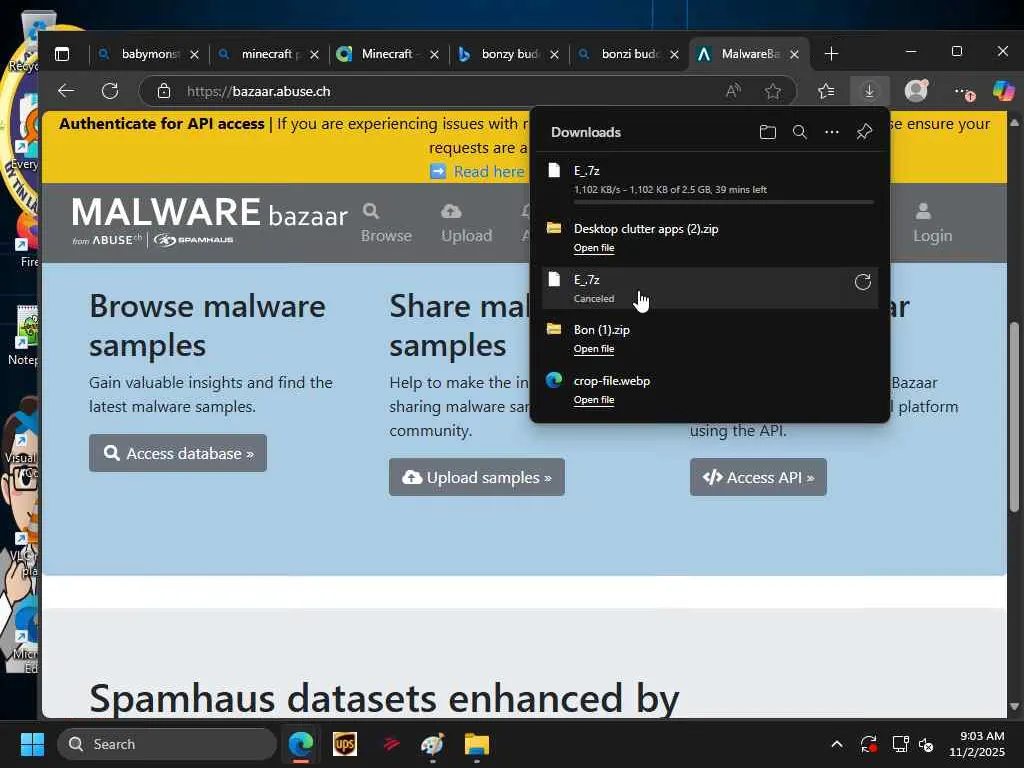Close the babymonster tab
The height and width of the screenshot is (768, 1024).
(x=194, y=55)
